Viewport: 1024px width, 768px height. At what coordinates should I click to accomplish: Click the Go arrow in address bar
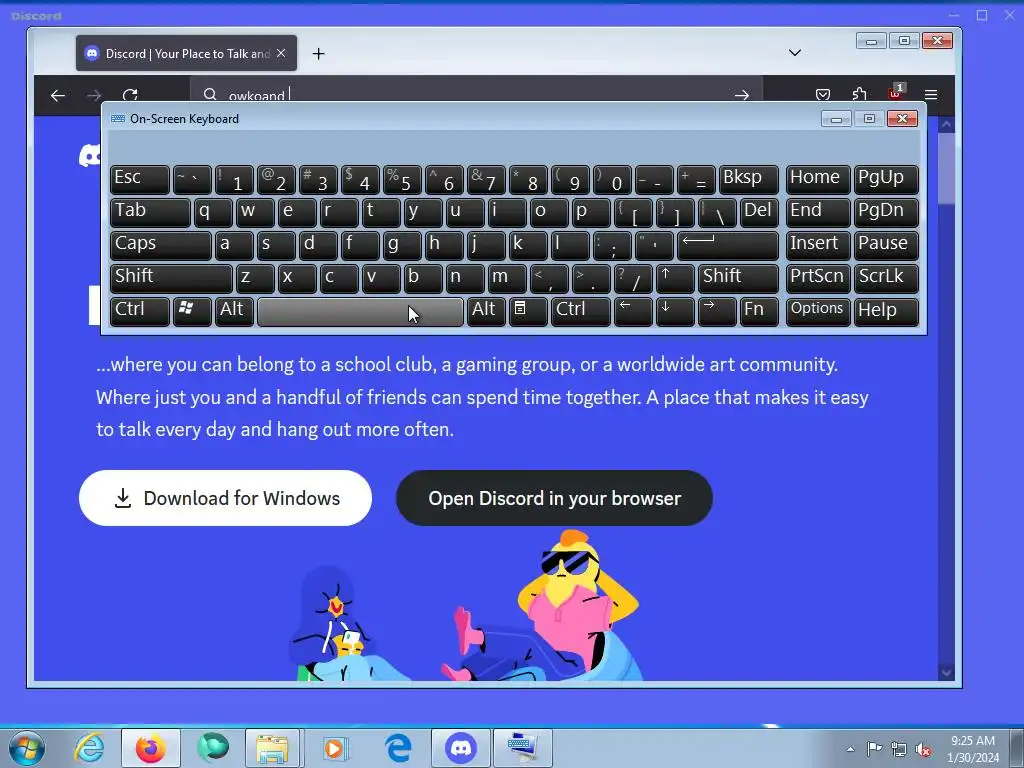click(x=741, y=95)
